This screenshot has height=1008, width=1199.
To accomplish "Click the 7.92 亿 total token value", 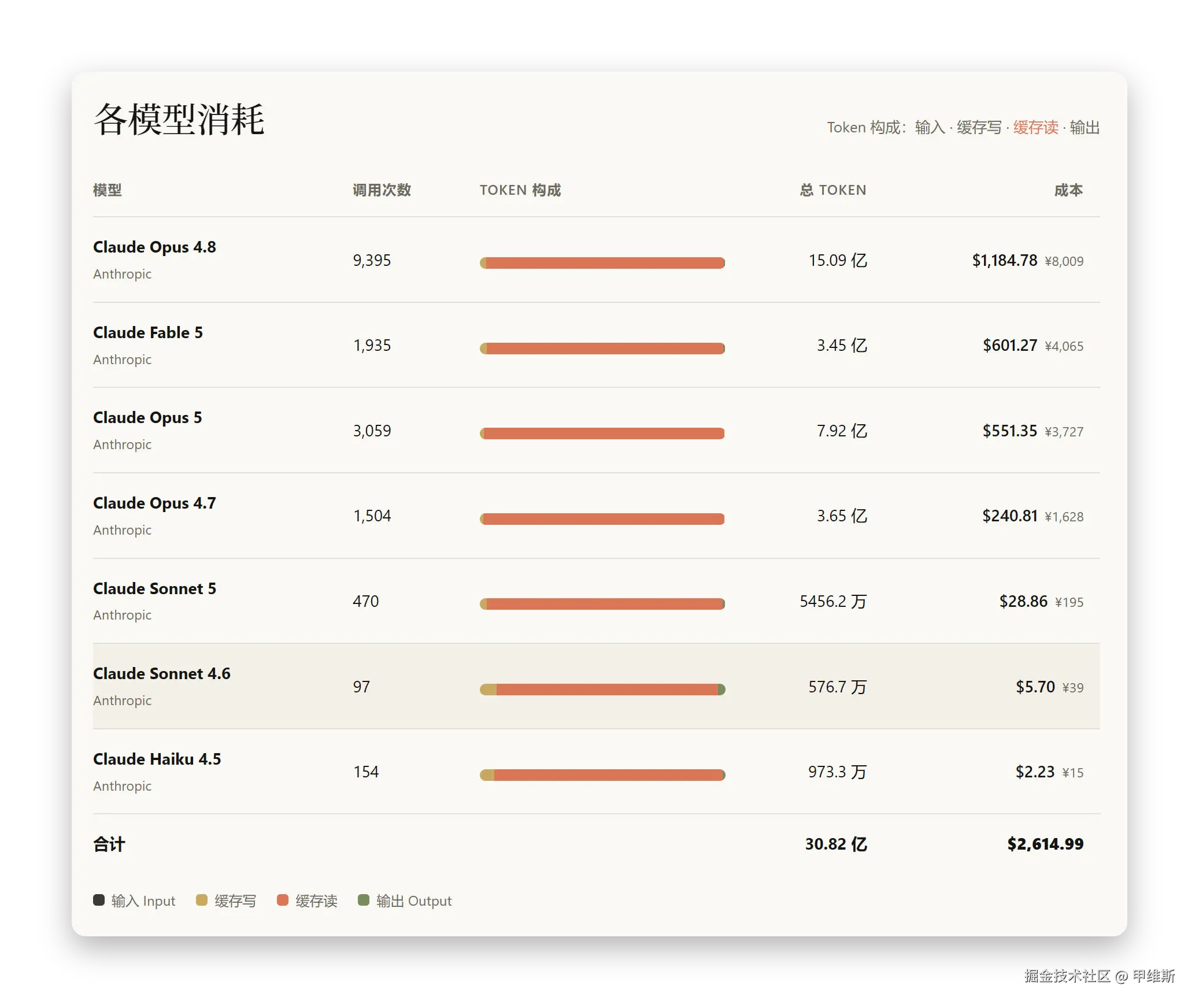I will coord(842,431).
